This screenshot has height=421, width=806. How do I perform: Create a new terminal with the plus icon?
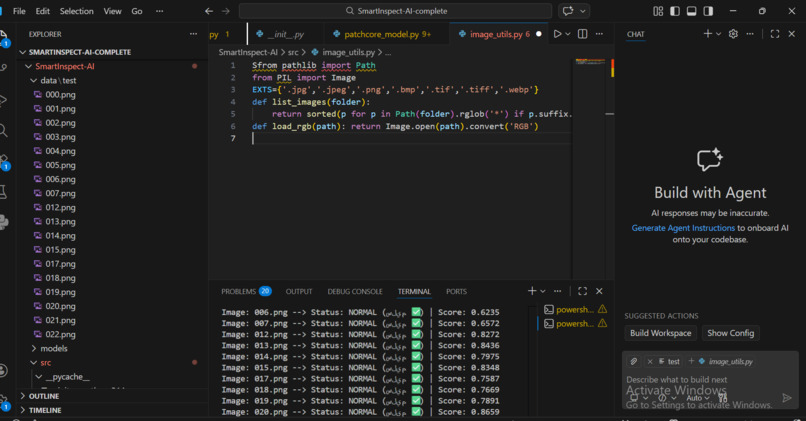click(x=532, y=291)
